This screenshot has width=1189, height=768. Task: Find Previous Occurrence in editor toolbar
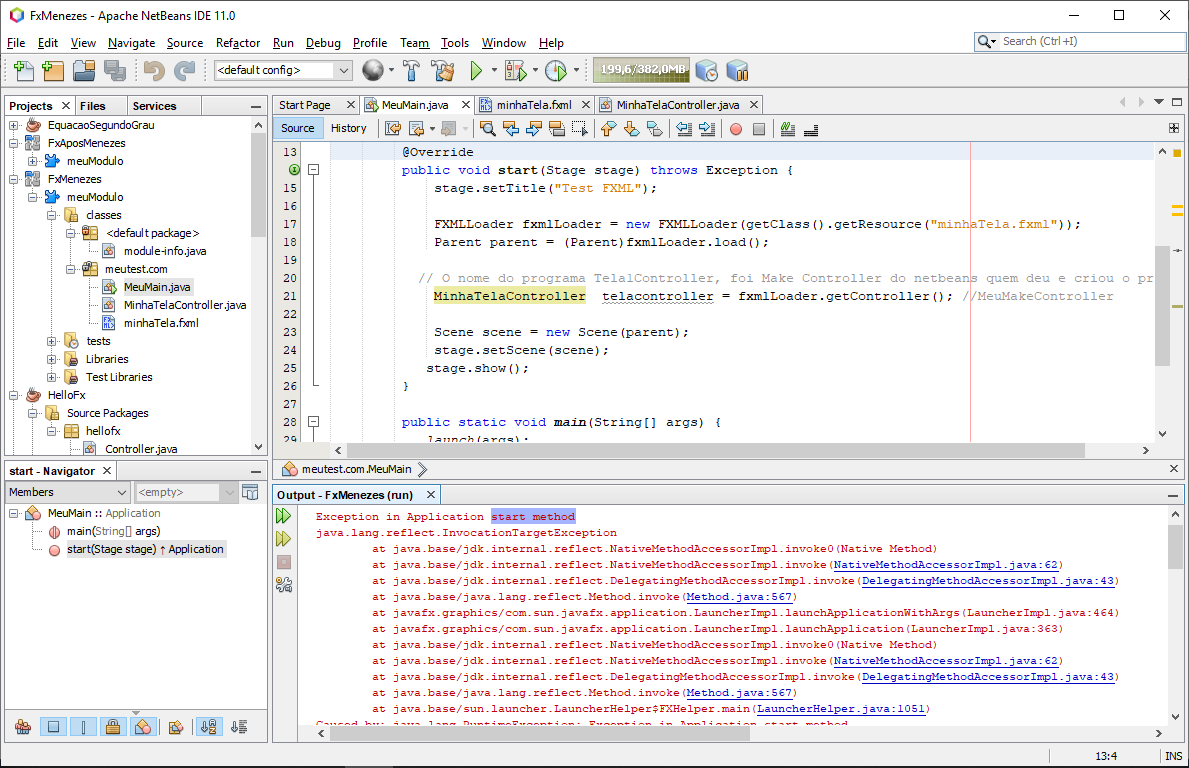511,129
